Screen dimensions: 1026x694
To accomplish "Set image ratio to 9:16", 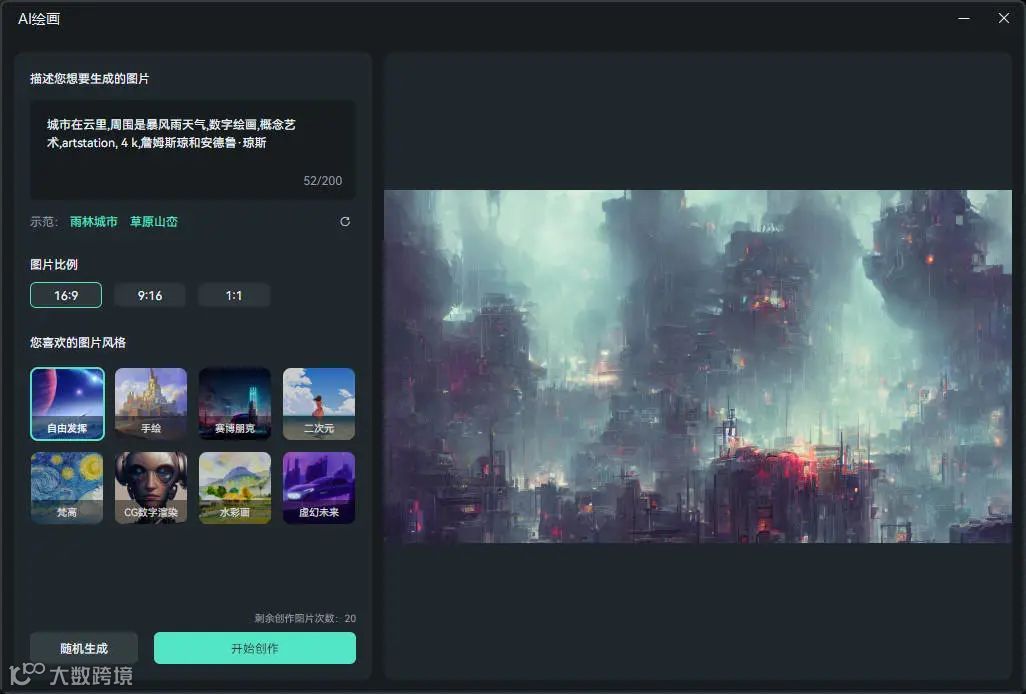I will pos(150,295).
